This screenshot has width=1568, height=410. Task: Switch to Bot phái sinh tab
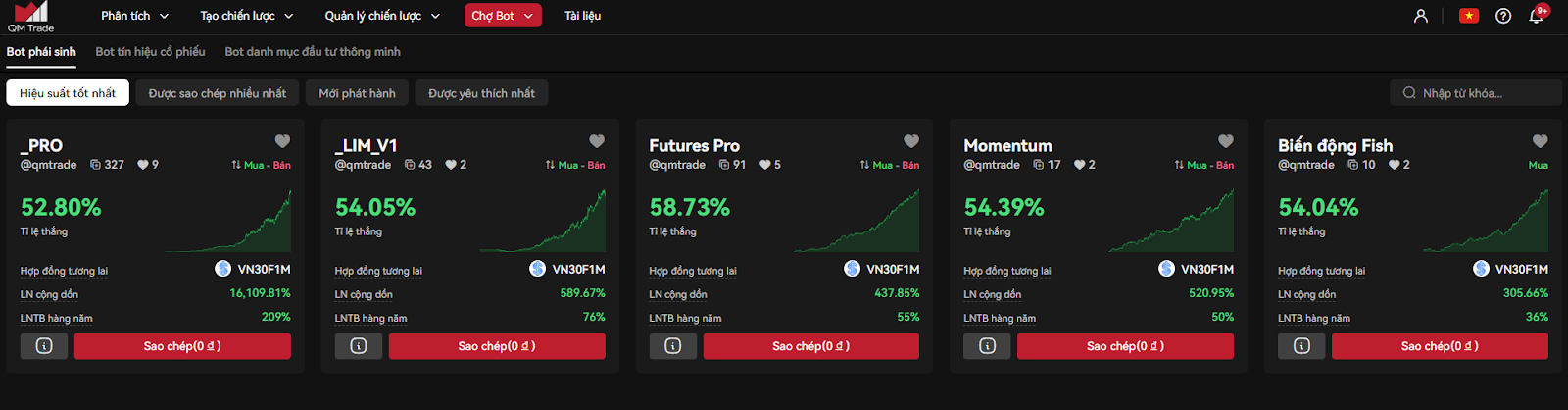pos(41,52)
